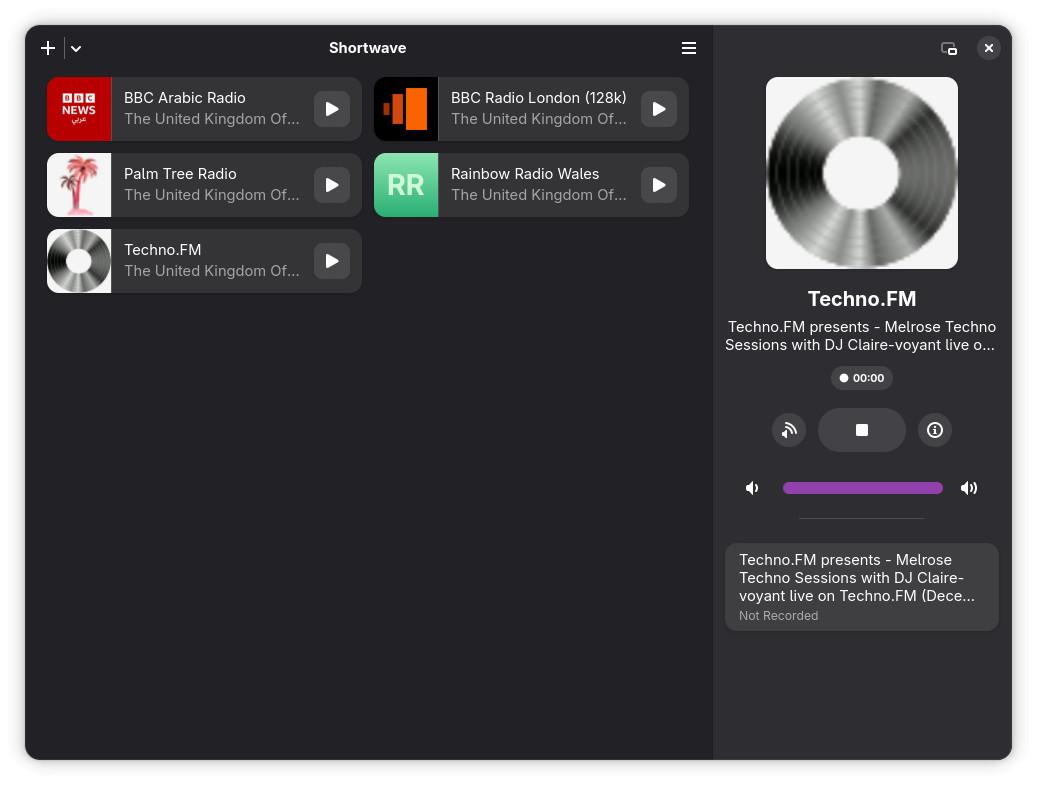Image resolution: width=1037 pixels, height=785 pixels.
Task: Play BBC Arabic Radio station
Action: [x=332, y=109]
